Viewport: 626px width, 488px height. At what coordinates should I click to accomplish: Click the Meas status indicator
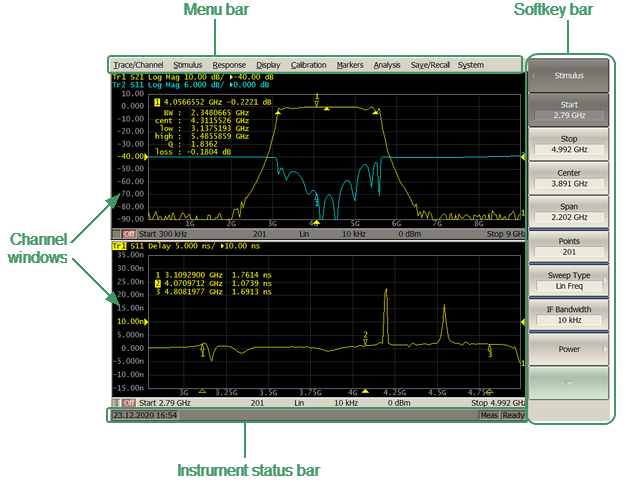[x=489, y=415]
